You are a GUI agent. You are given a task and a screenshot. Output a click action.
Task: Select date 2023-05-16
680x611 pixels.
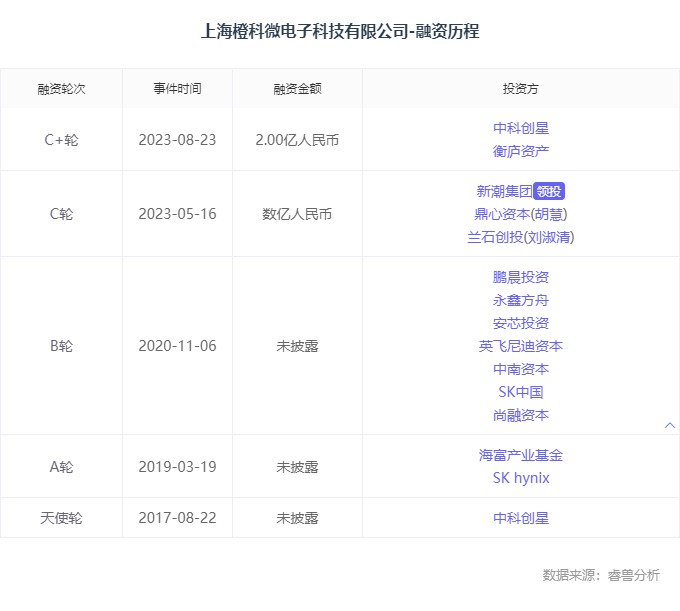click(x=177, y=214)
